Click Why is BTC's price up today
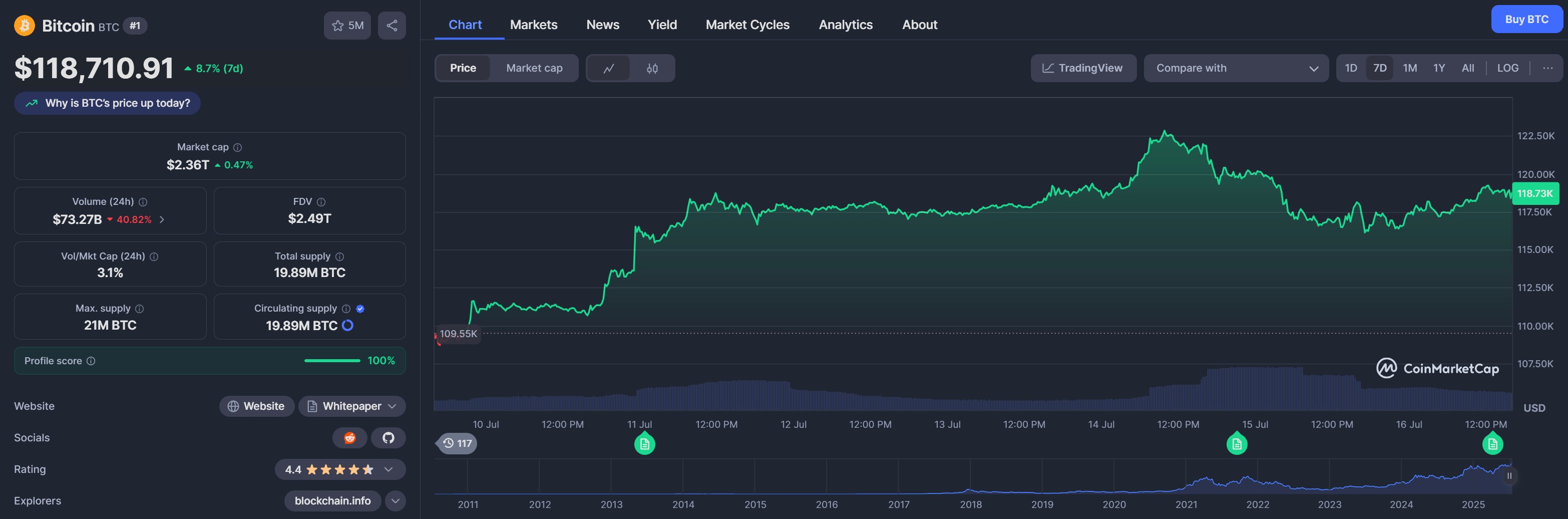The height and width of the screenshot is (519, 1568). 107,104
